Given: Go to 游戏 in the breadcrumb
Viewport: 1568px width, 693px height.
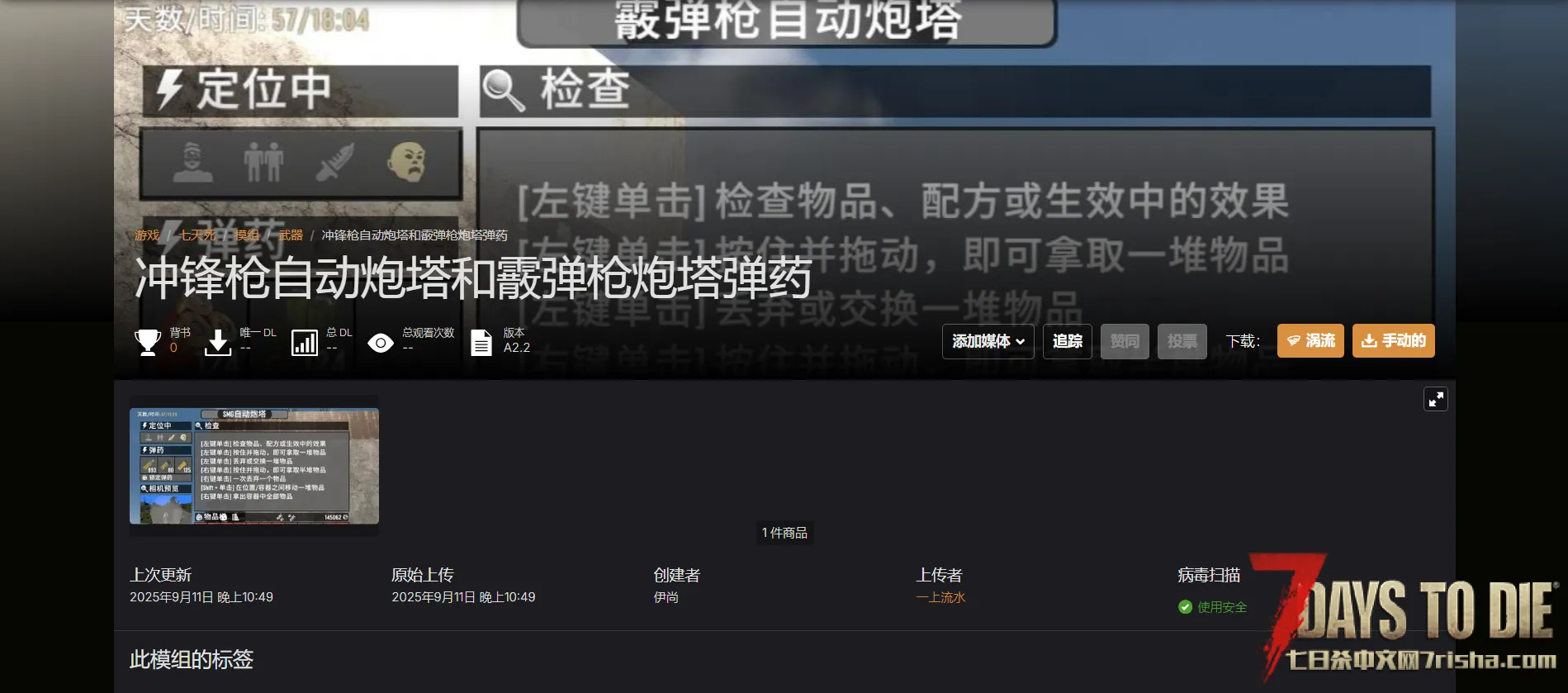Looking at the screenshot, I should (147, 235).
